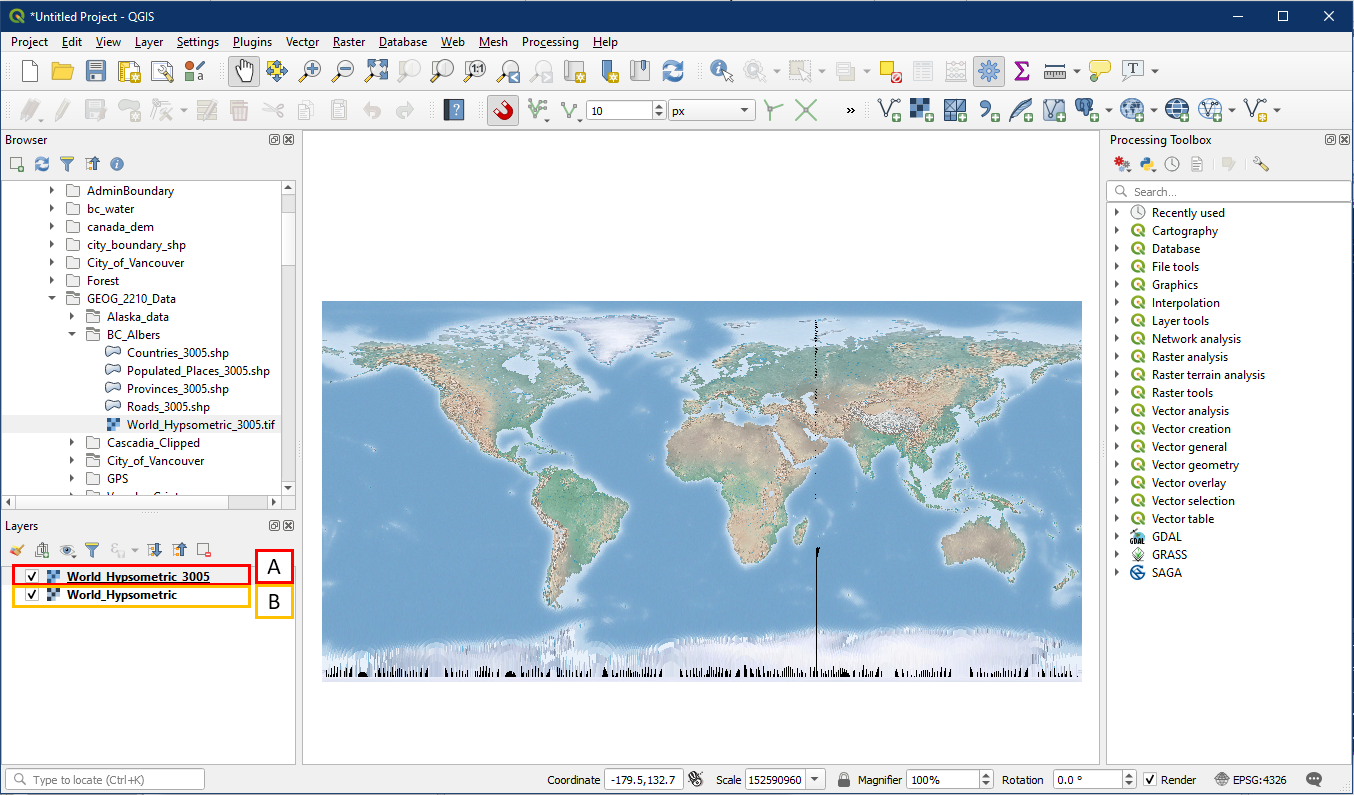Select the Pan Map hand tool
Image resolution: width=1354 pixels, height=795 pixels.
click(245, 71)
